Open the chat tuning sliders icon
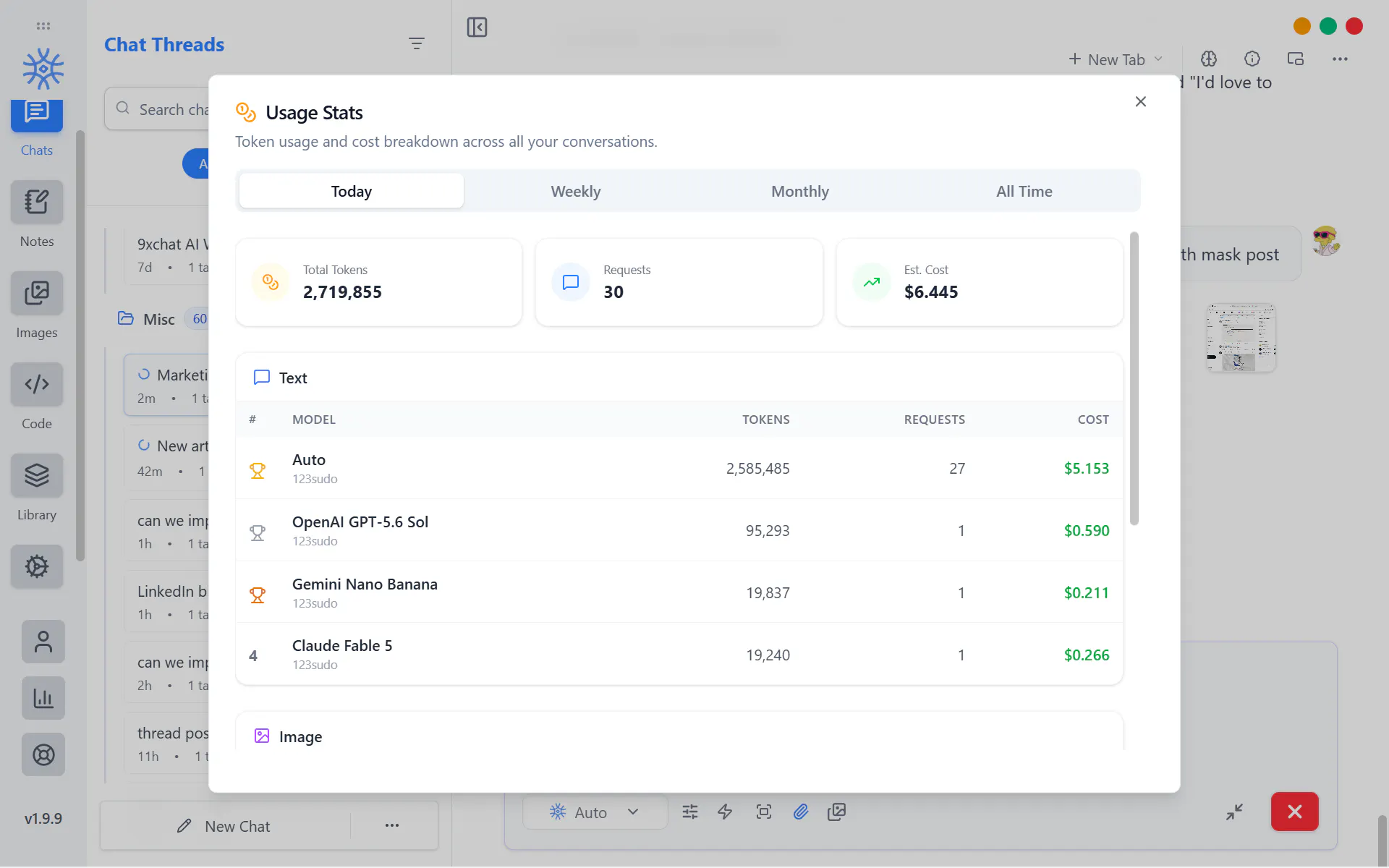 pos(690,812)
